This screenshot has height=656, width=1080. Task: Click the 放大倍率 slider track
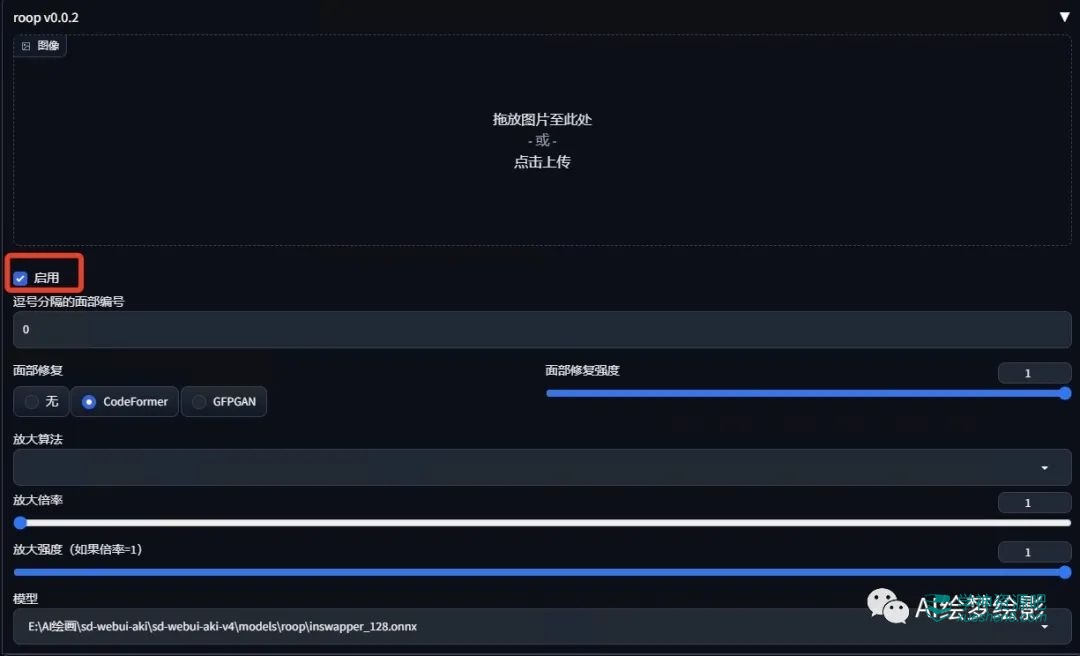[x=542, y=522]
